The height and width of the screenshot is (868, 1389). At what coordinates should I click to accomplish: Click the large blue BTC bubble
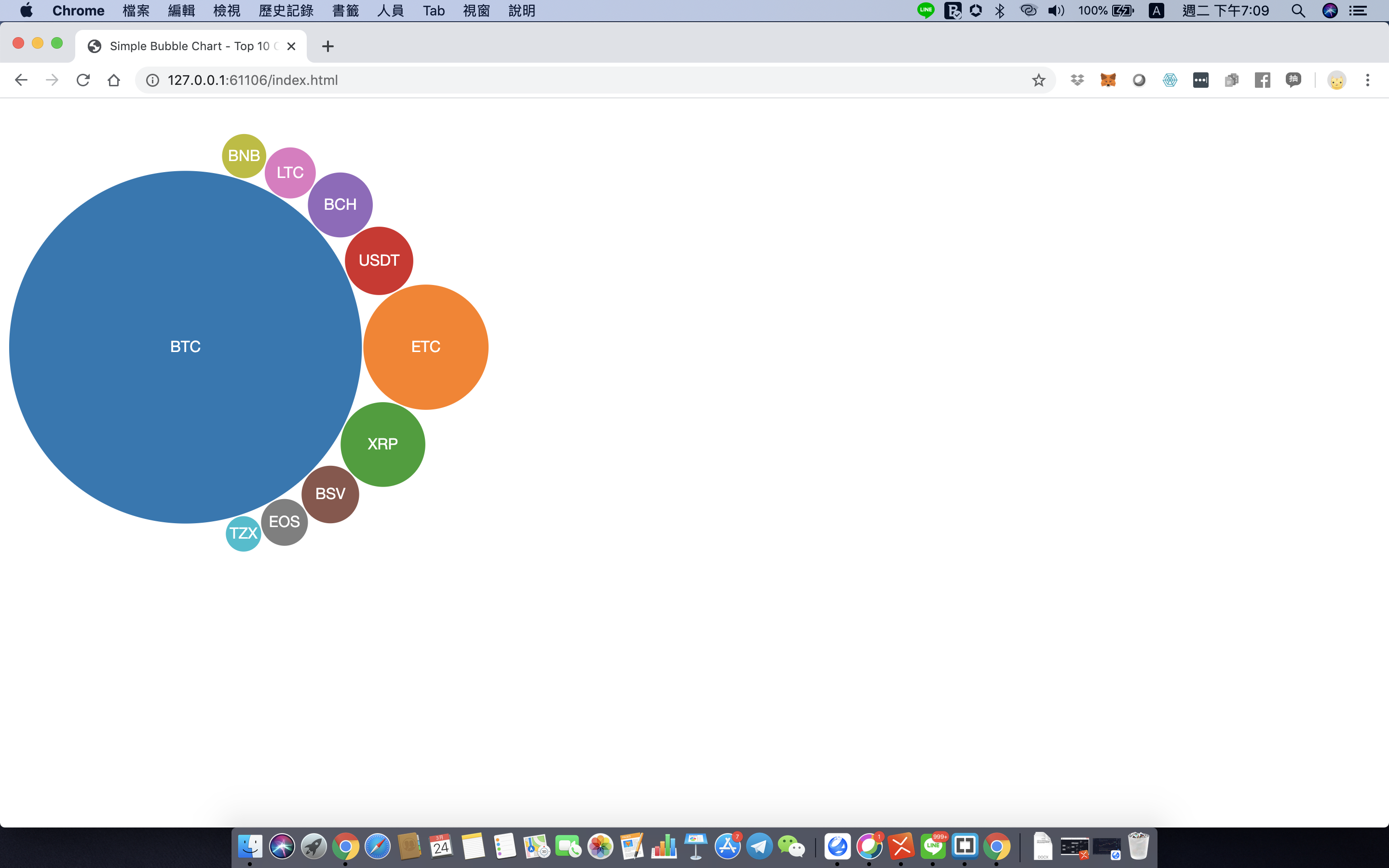185,347
